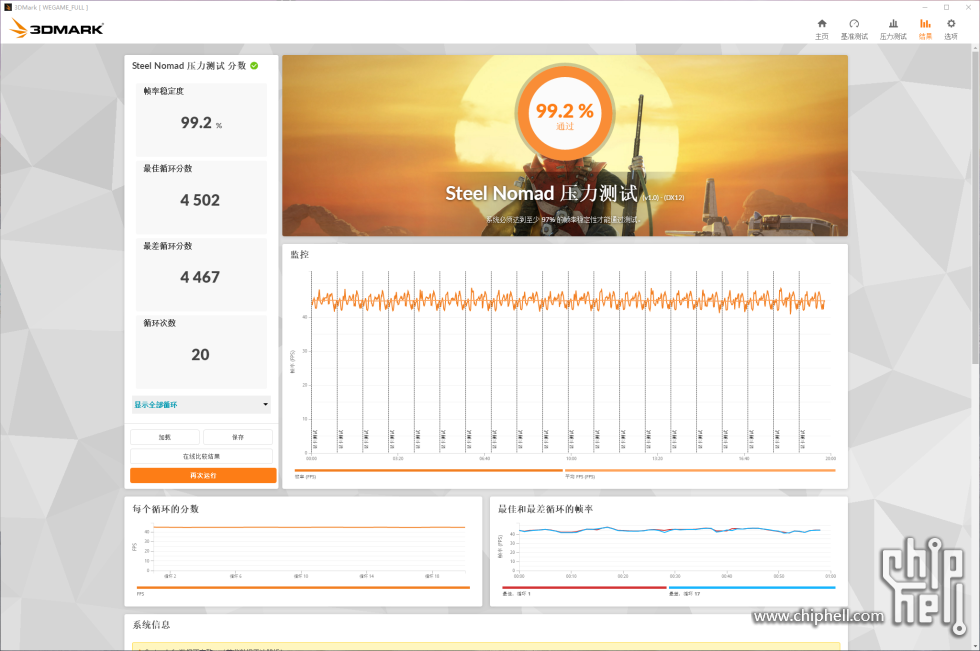Toggle the 平均 FPS legend bar in the 监控 chart
Viewport: 980px width, 651px height.
[x=700, y=470]
